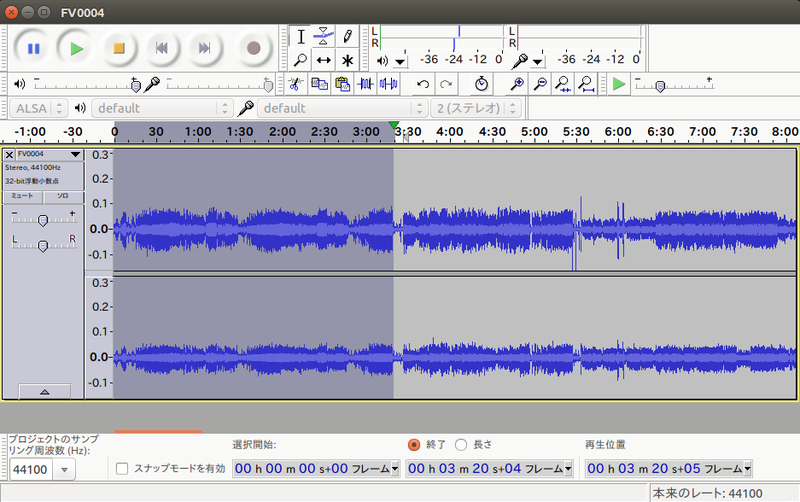Pause playback with the Pause button
800x502 pixels.
[34, 48]
